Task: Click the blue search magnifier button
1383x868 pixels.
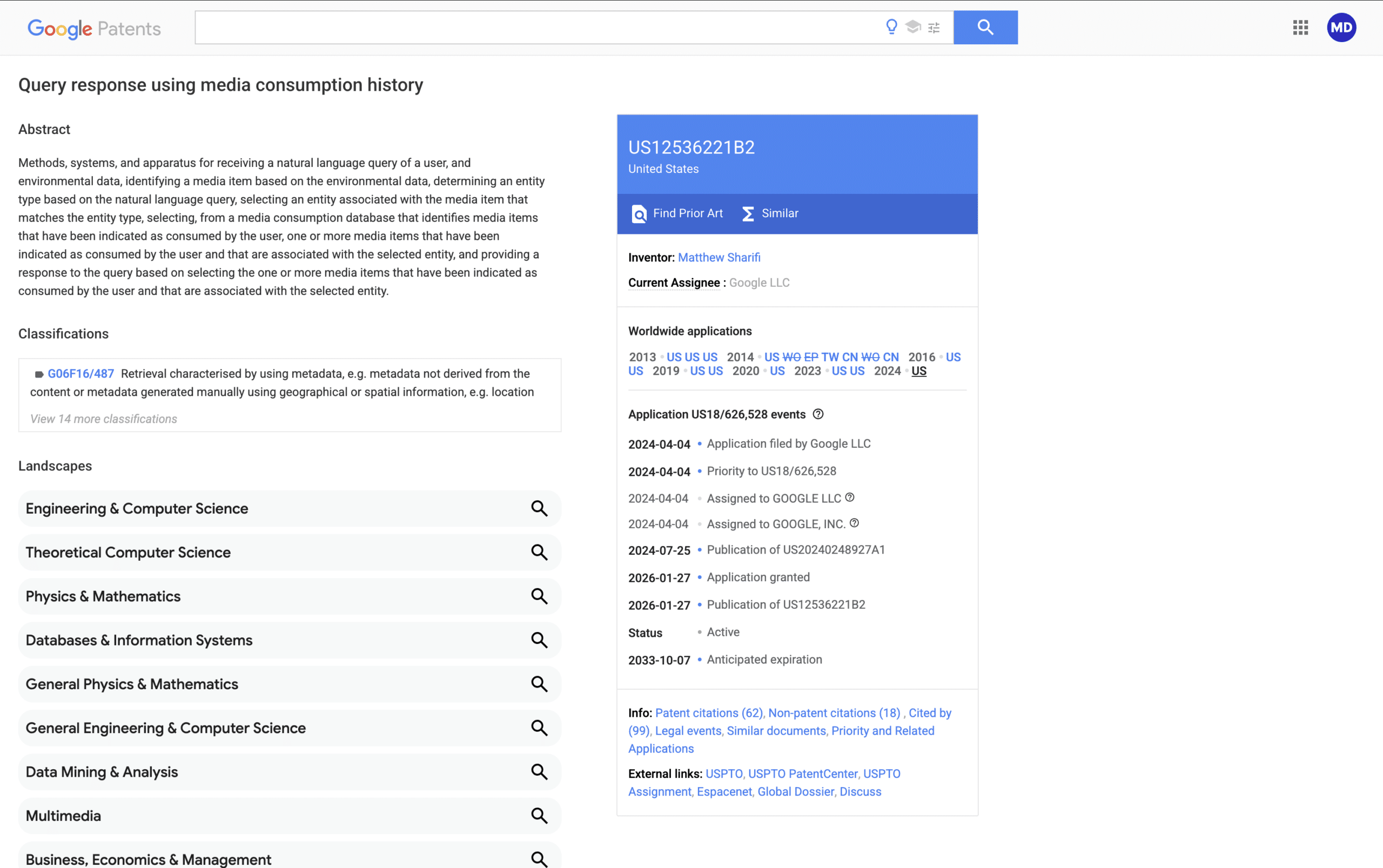Action: coord(985,27)
